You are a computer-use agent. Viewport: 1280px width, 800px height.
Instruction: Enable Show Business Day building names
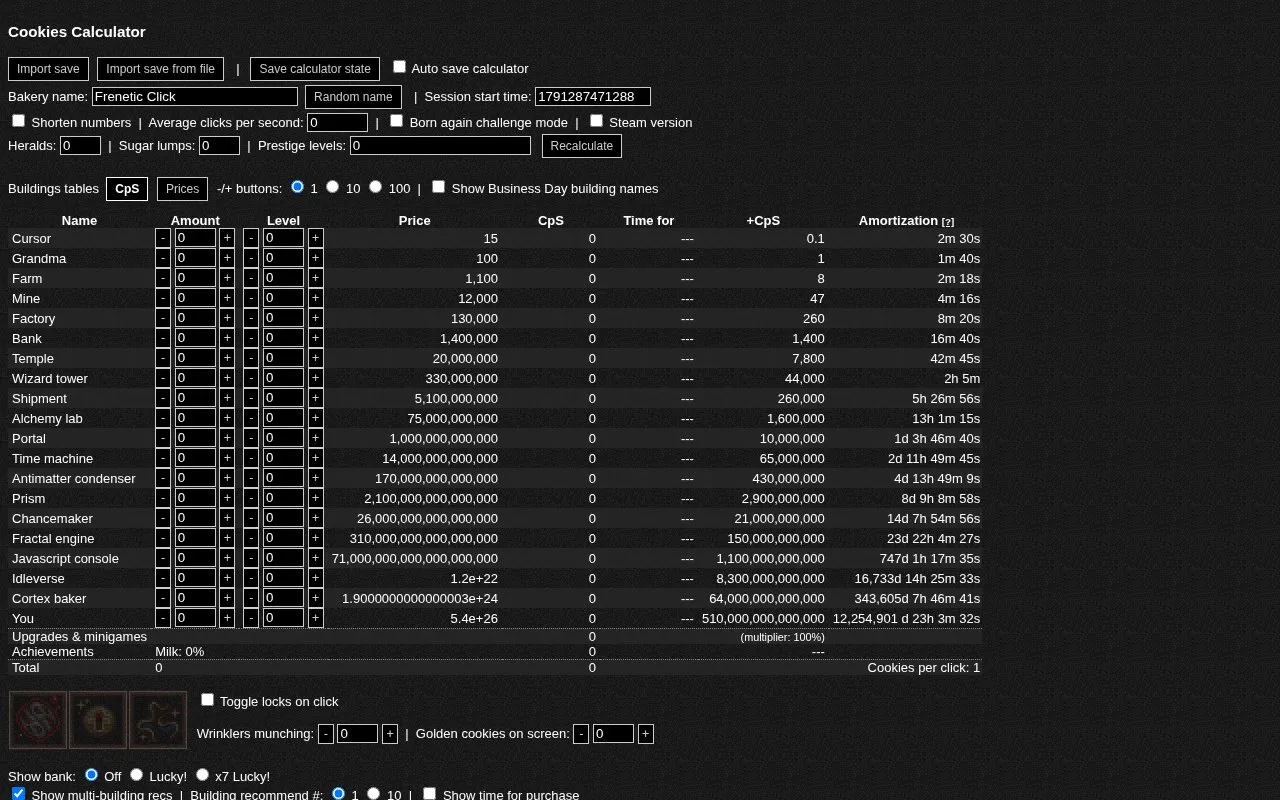click(x=439, y=187)
